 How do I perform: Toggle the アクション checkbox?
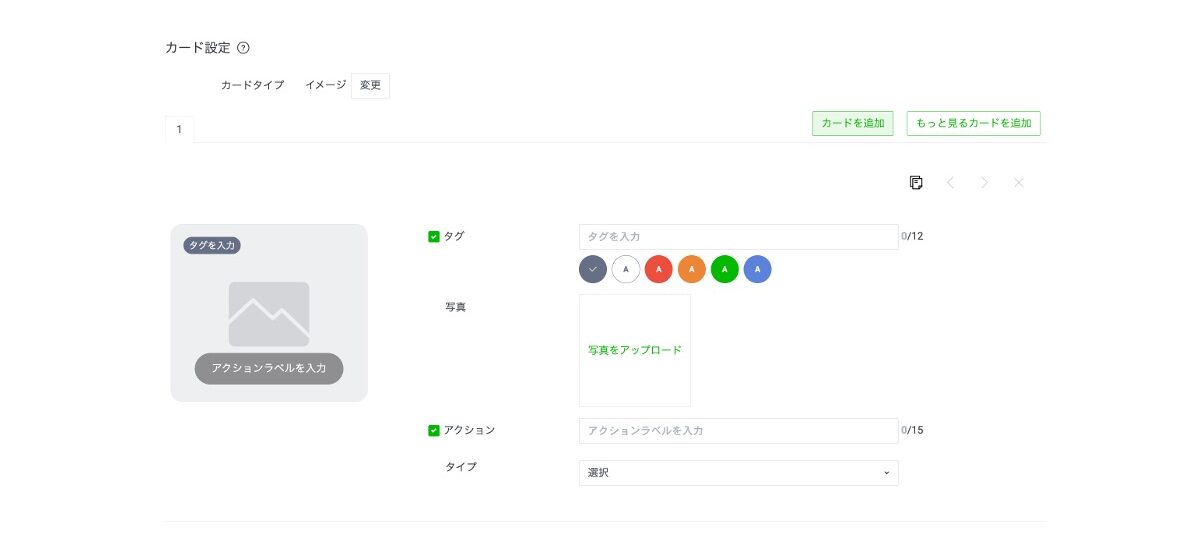(x=434, y=431)
